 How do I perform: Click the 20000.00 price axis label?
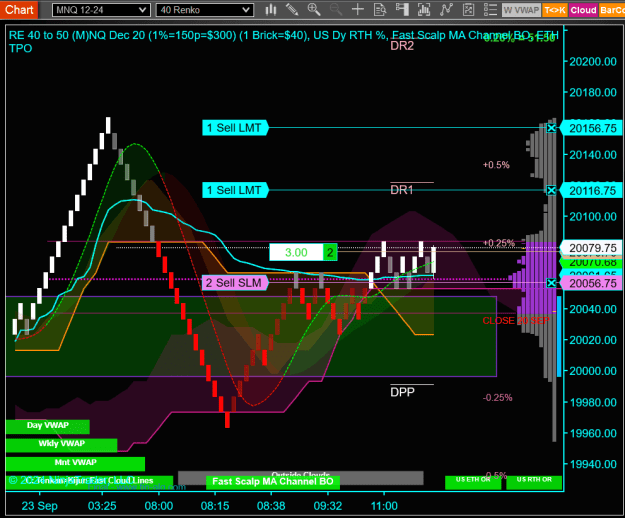[593, 371]
